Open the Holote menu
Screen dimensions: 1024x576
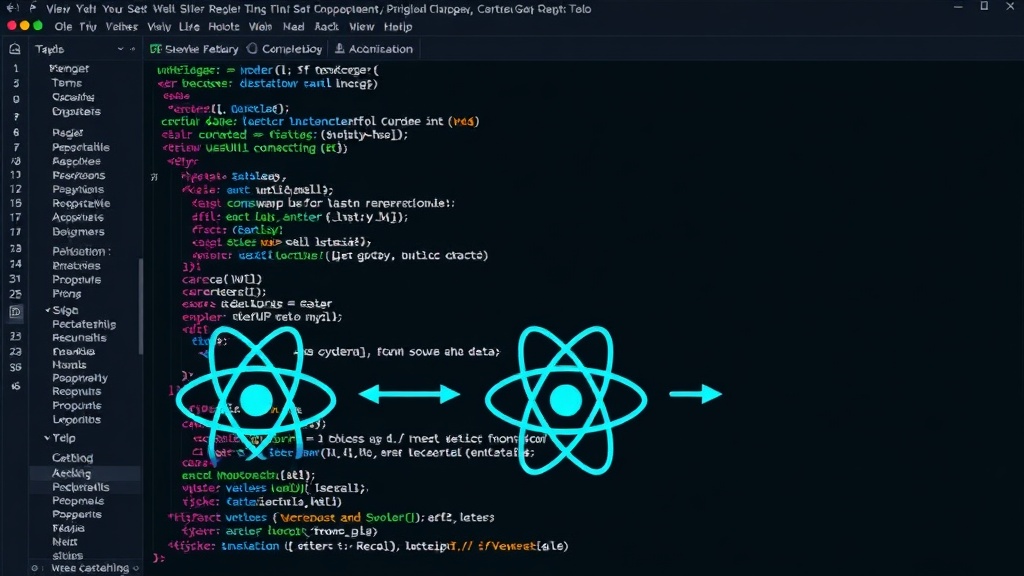(x=224, y=27)
